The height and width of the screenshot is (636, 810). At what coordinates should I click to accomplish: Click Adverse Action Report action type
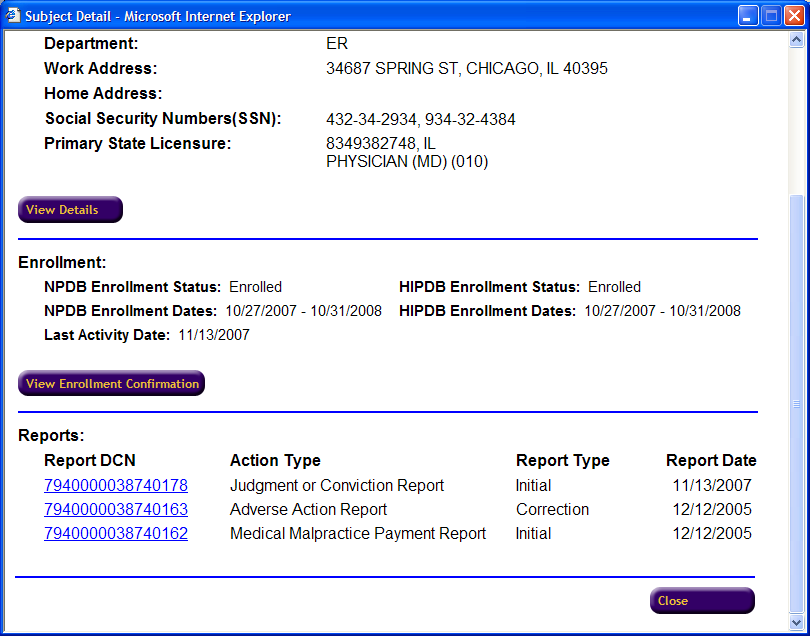(308, 509)
